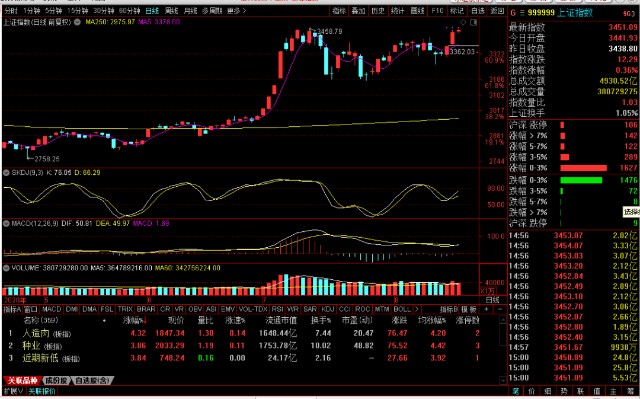640x399 pixels.
Task: Switch sub-chart indicator to TRIX
Action: [125, 310]
